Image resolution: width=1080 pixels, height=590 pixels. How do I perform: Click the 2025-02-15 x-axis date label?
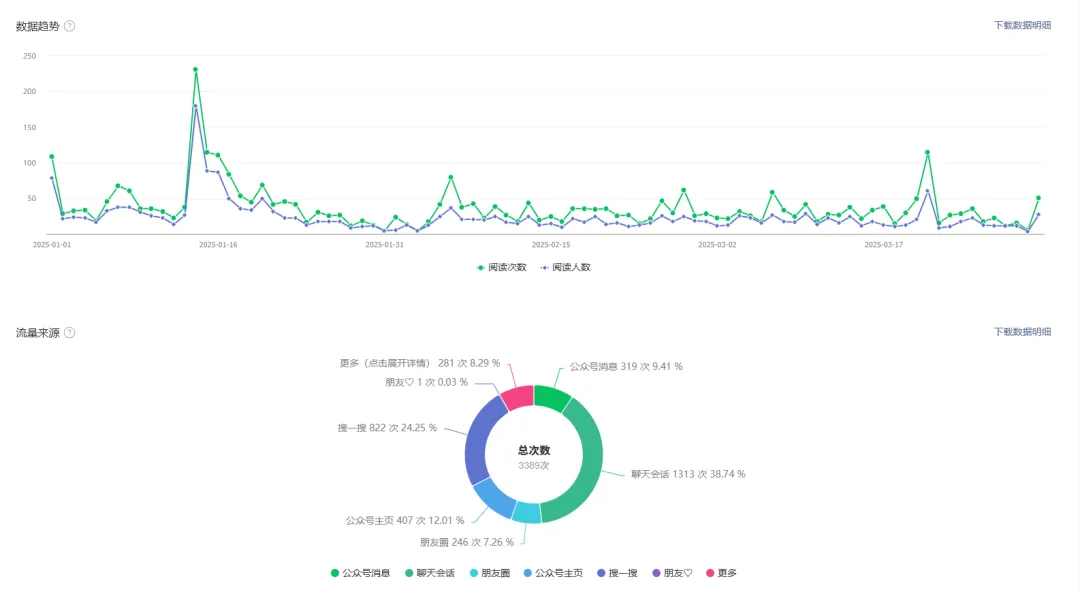coord(551,244)
